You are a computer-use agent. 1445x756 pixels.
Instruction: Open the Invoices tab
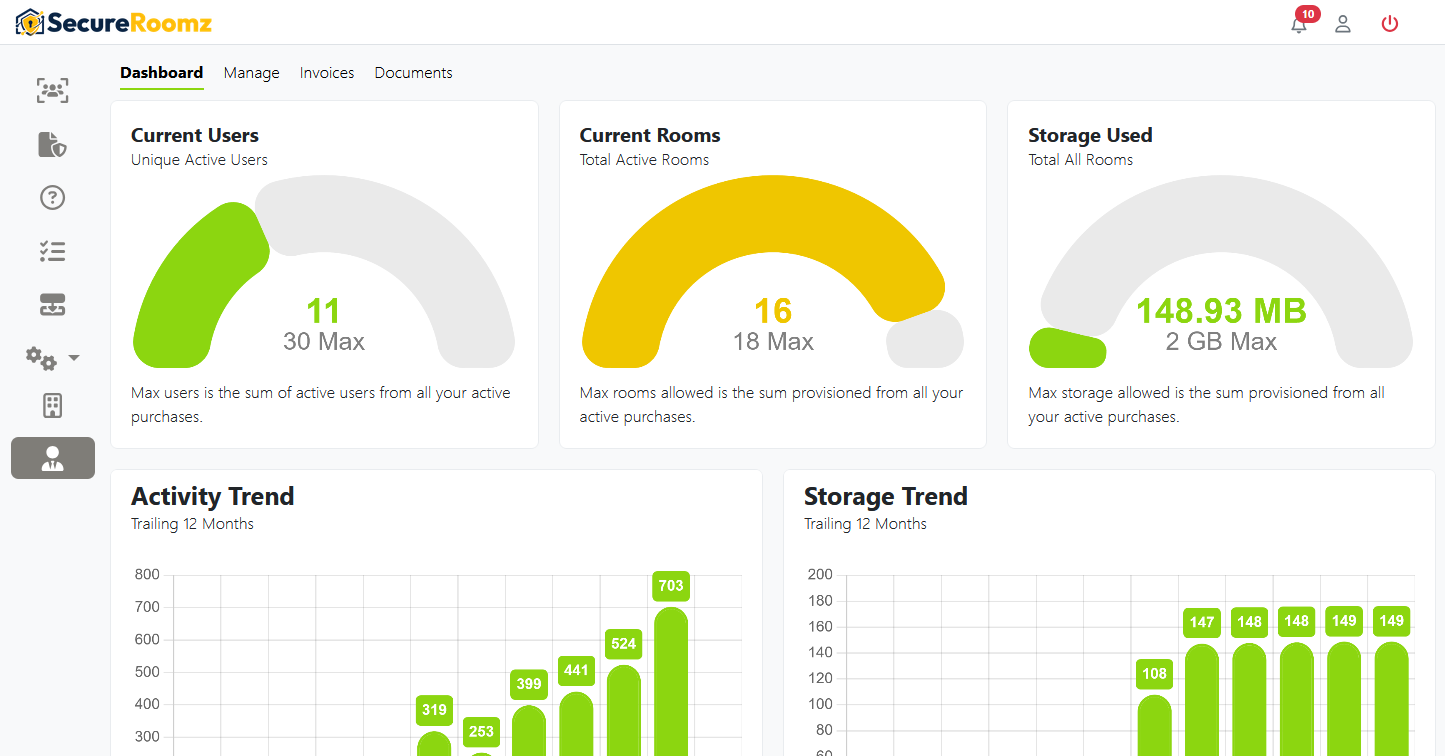point(327,73)
